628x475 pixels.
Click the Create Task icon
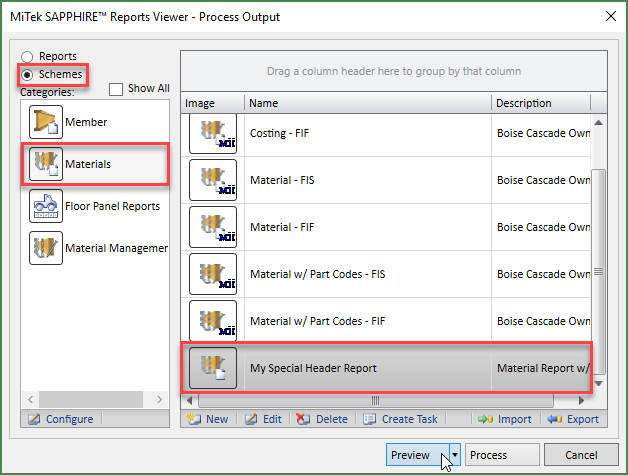pyautogui.click(x=369, y=419)
